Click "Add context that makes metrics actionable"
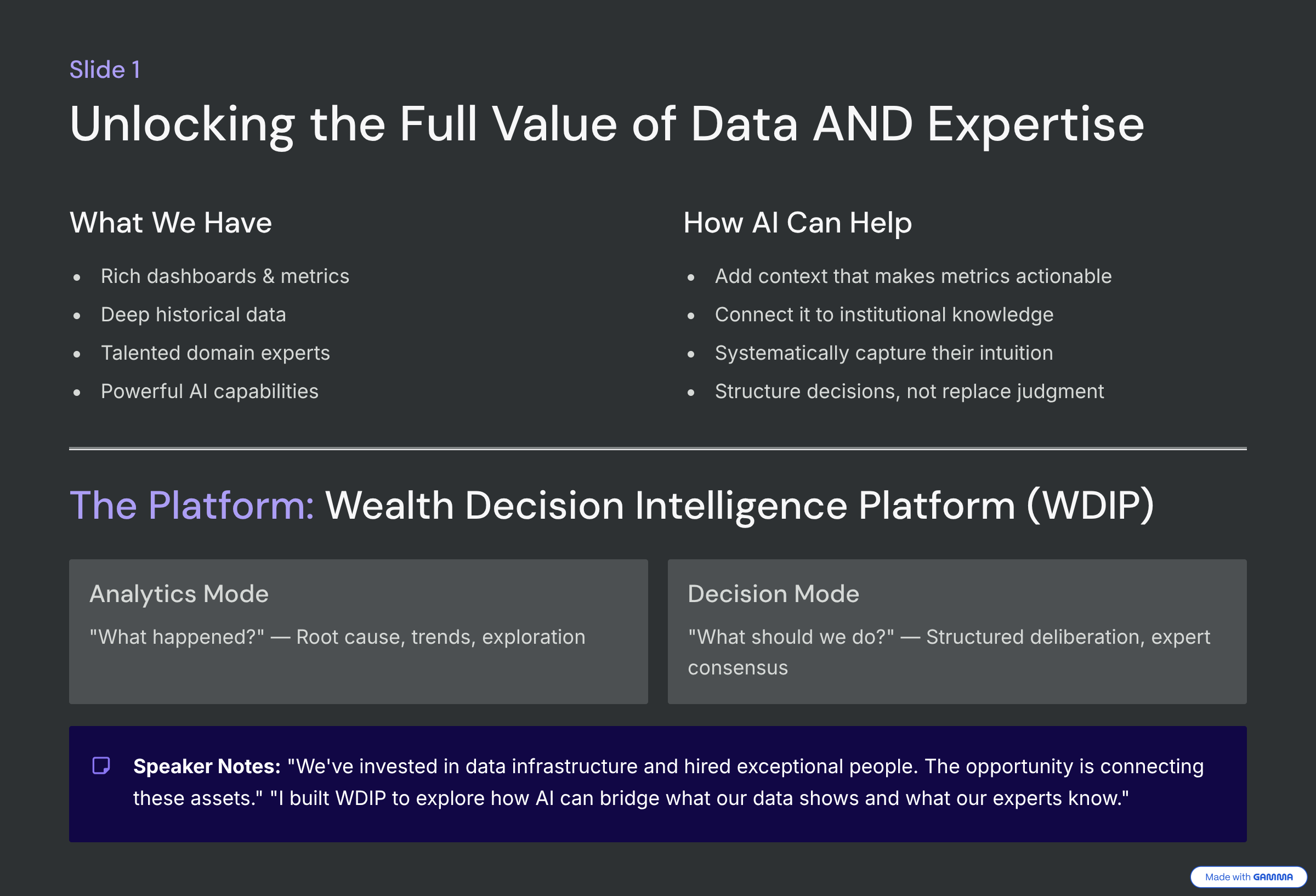Screen dimensions: 1316x896 pyautogui.click(x=913, y=276)
